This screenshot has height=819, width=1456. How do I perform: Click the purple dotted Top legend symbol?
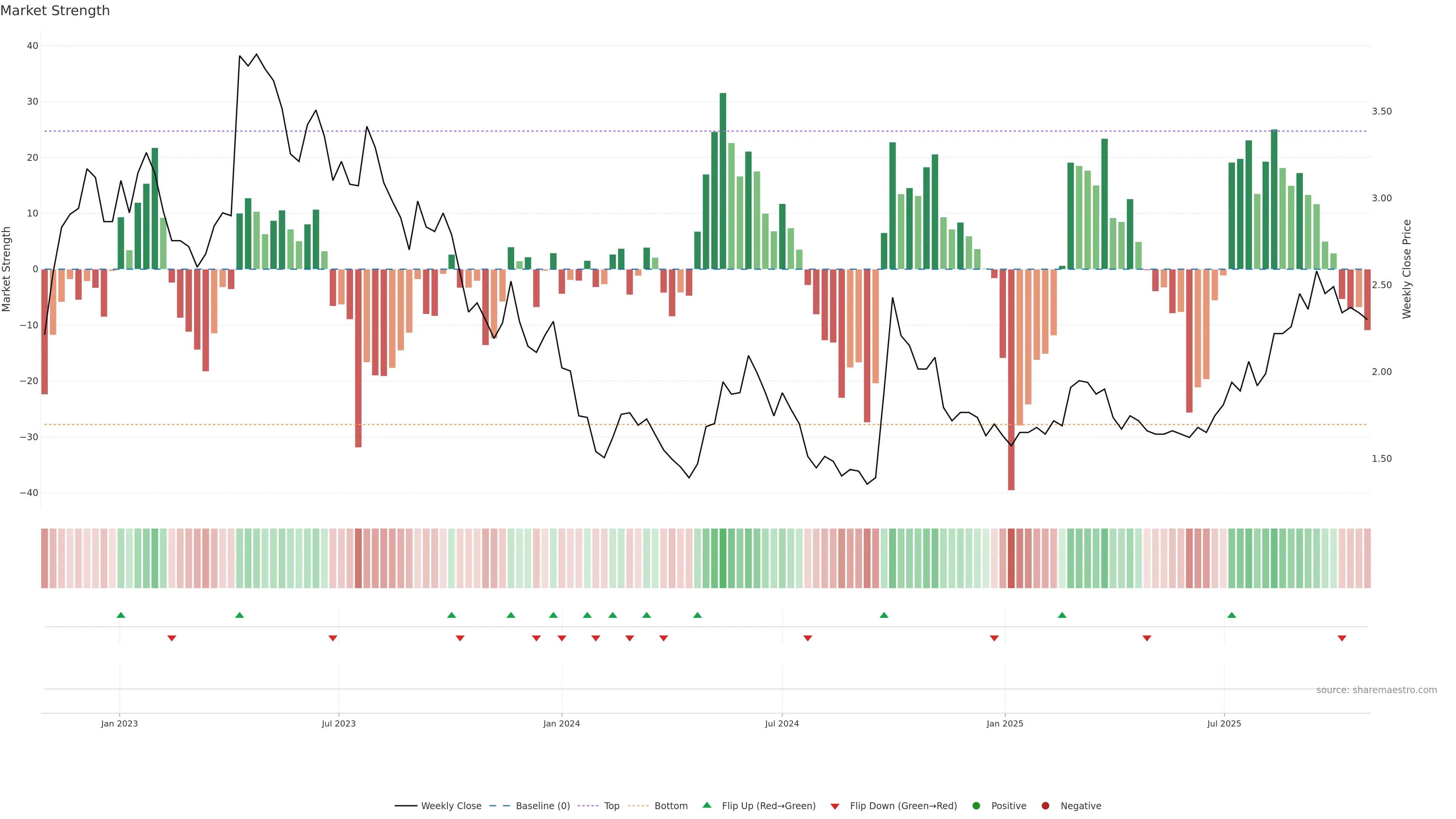[588, 806]
